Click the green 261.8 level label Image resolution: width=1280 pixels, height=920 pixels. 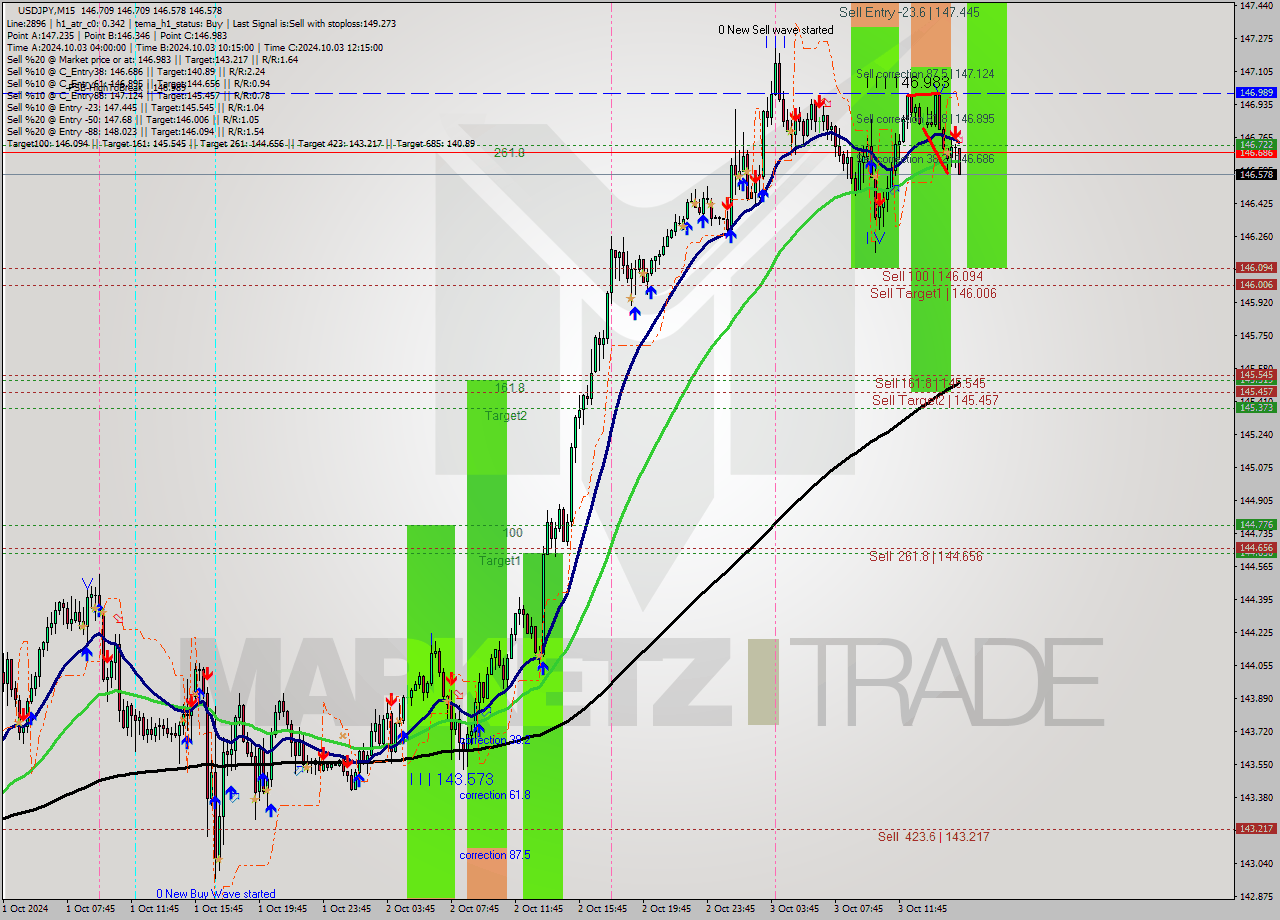(509, 153)
